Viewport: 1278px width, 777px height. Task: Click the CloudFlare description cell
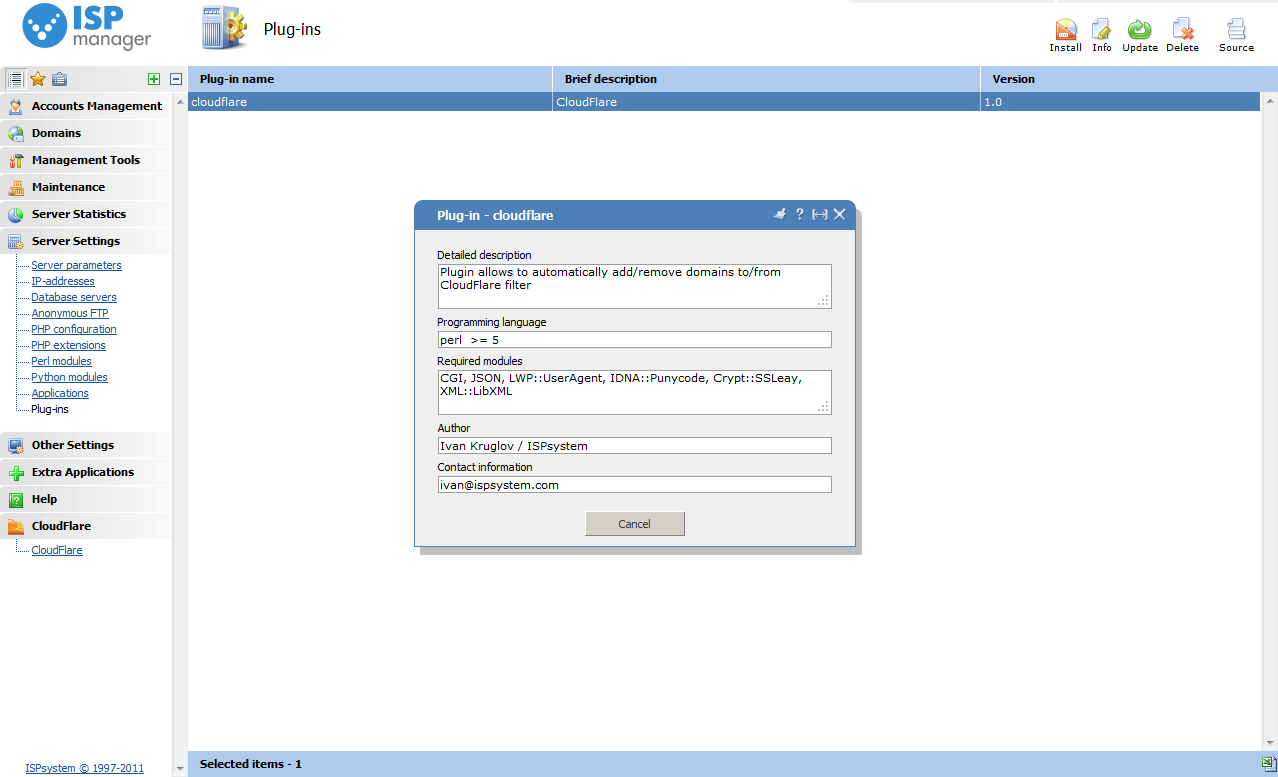tap(766, 102)
